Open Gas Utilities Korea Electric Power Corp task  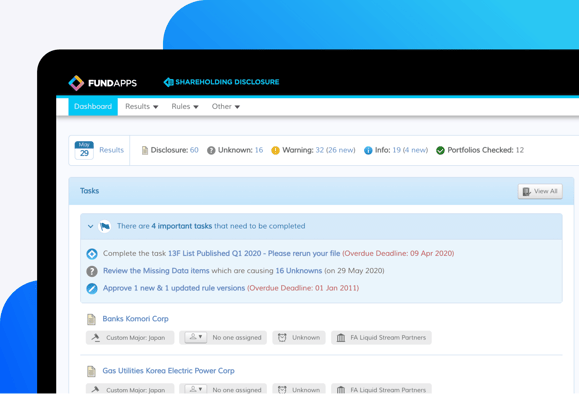(x=168, y=371)
